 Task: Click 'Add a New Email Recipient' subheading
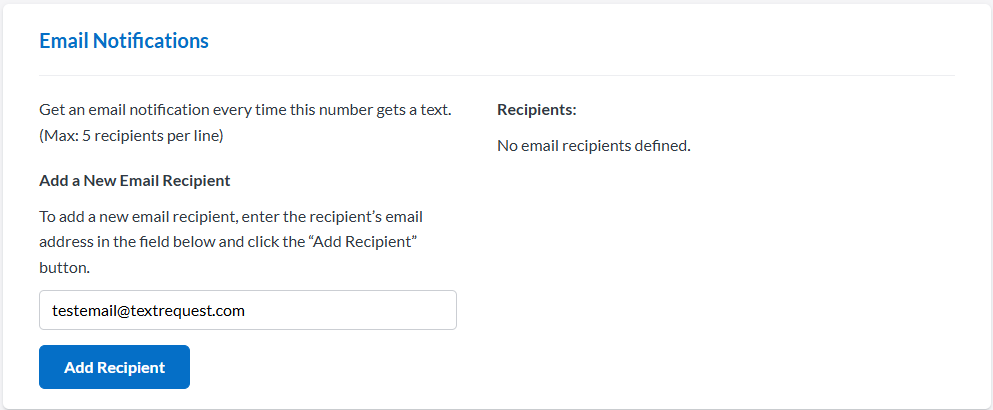pos(134,181)
